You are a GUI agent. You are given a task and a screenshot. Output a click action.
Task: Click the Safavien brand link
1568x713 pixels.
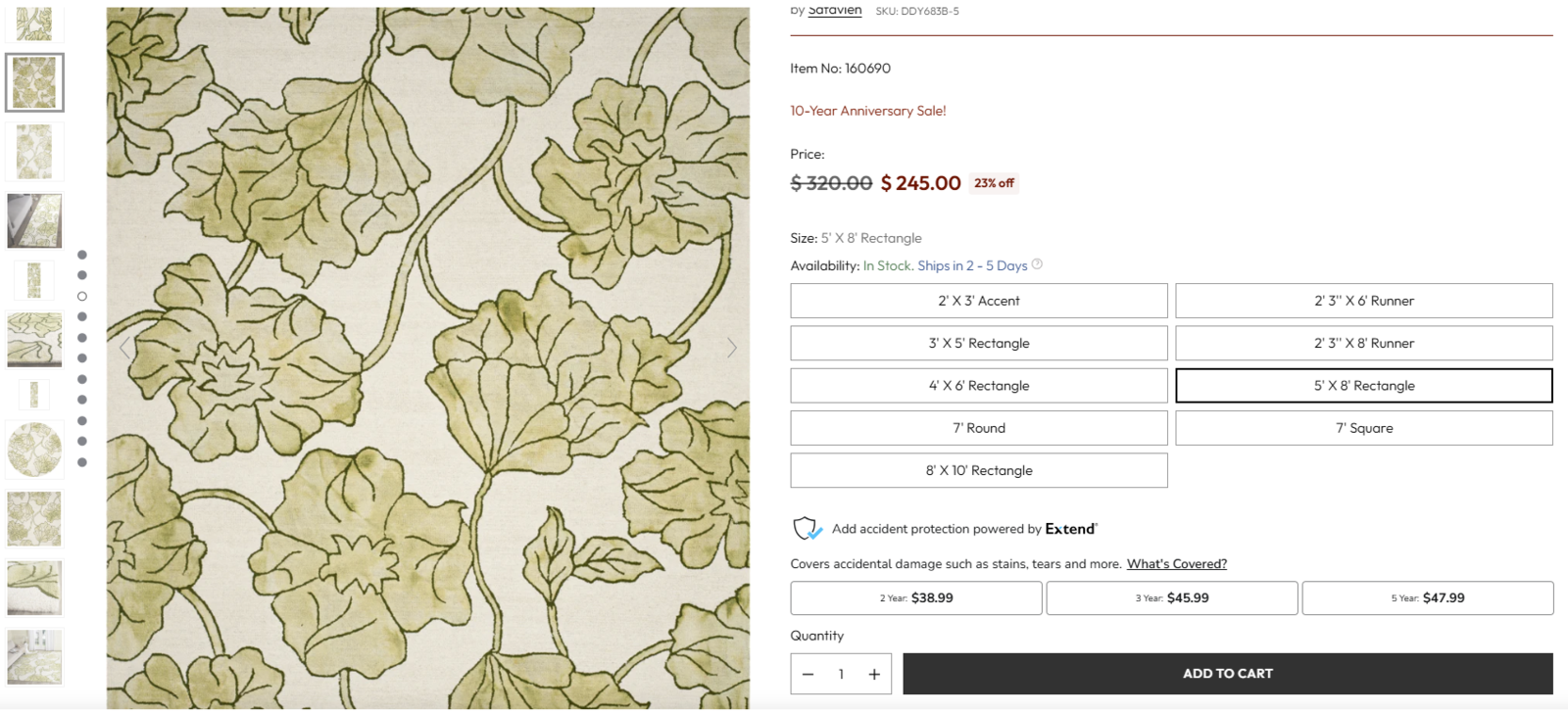(834, 8)
